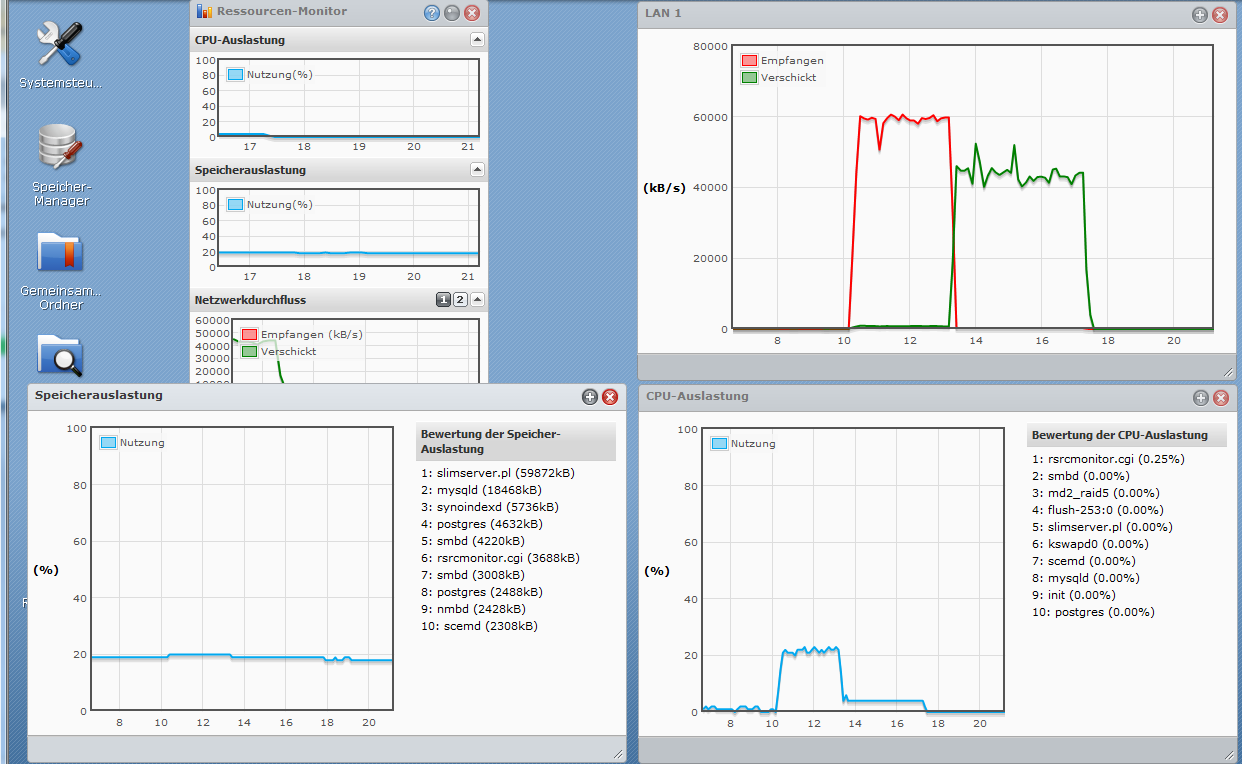
Task: Click the plus icon on Speicherauslastung window
Action: pyautogui.click(x=590, y=397)
